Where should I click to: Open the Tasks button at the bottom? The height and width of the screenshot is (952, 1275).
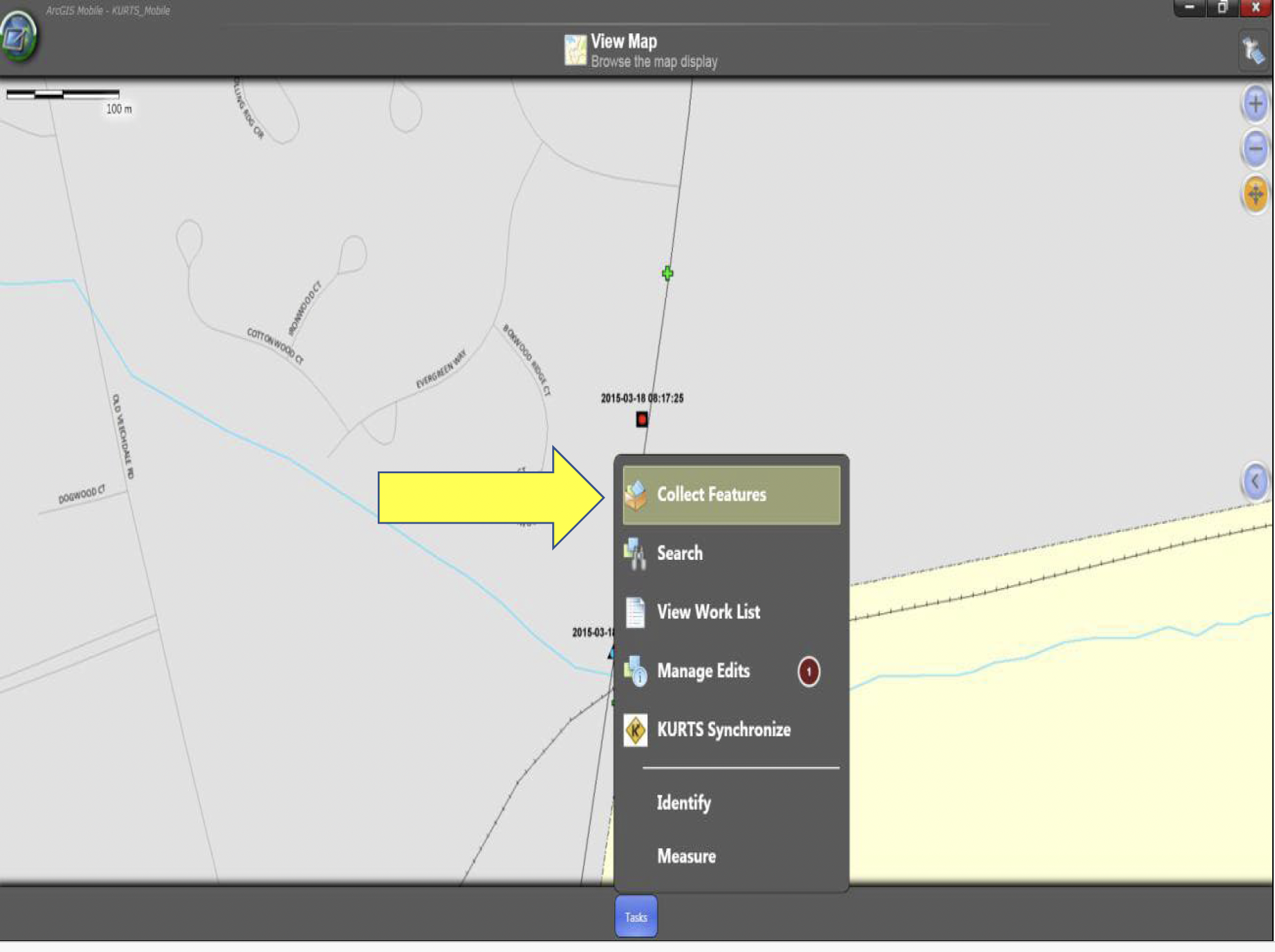[635, 917]
